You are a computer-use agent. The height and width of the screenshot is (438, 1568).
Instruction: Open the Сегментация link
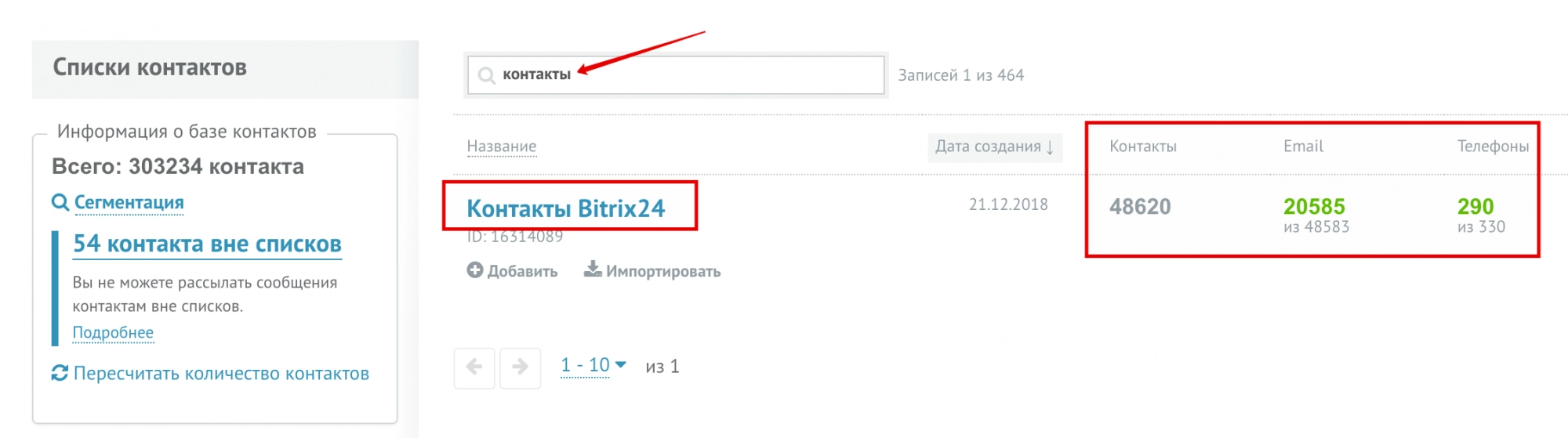pos(129,203)
